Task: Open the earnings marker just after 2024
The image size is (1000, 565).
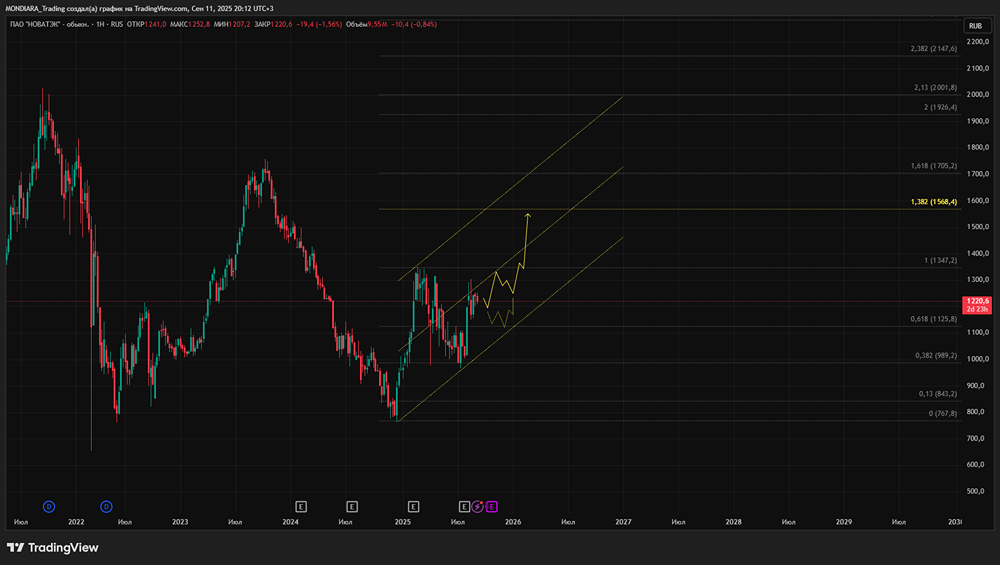Action: pos(301,507)
